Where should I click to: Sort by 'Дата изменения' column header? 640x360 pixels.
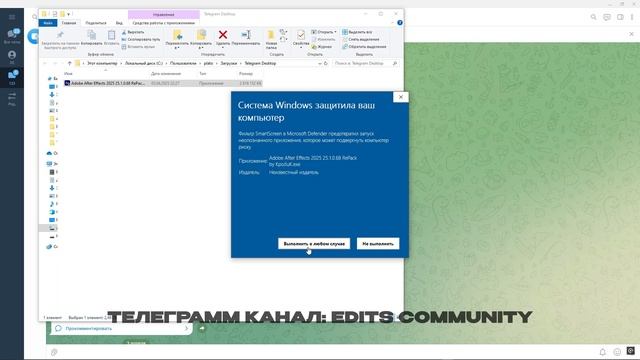click(166, 73)
